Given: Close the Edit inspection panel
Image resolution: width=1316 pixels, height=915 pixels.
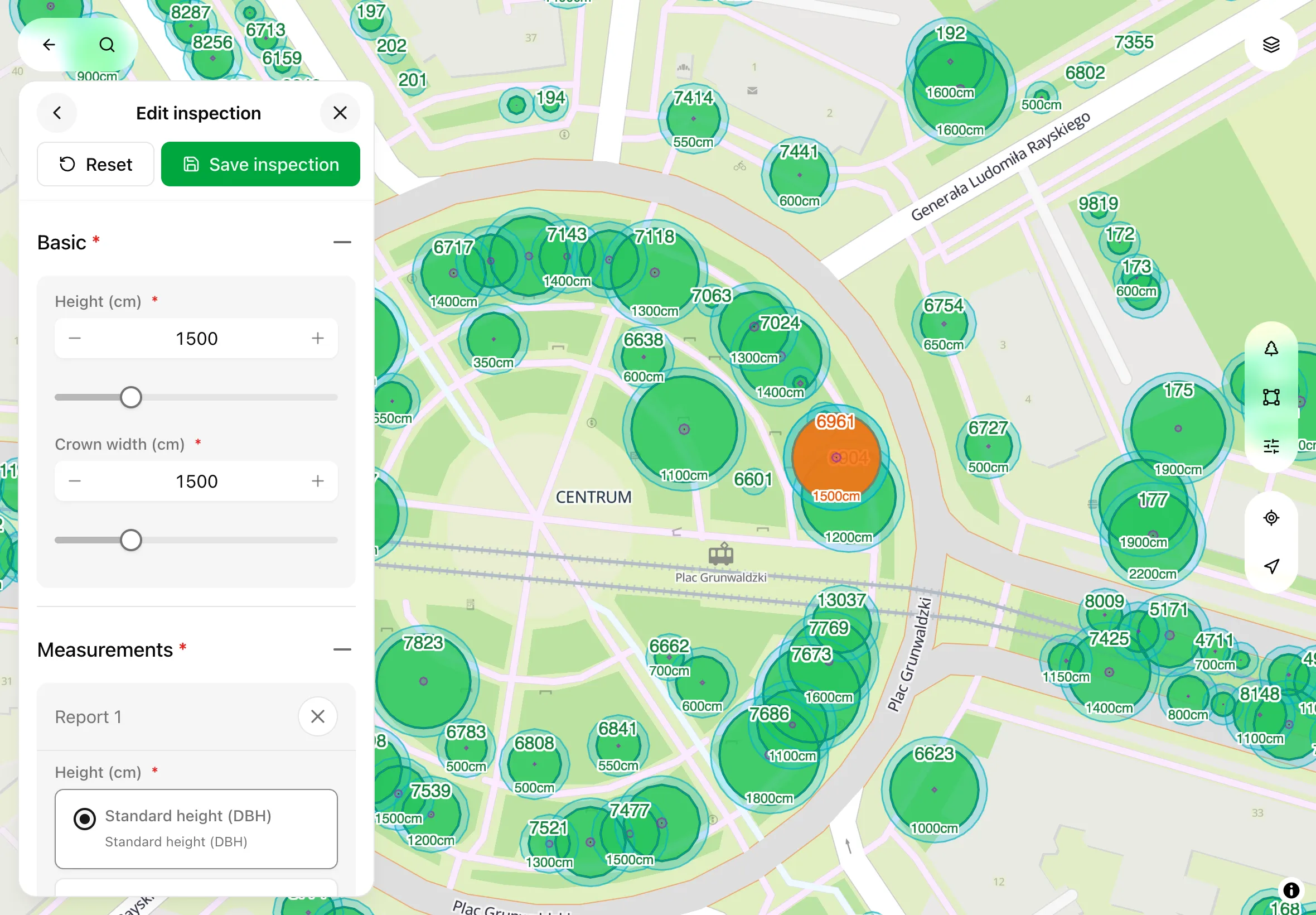Looking at the screenshot, I should 340,113.
